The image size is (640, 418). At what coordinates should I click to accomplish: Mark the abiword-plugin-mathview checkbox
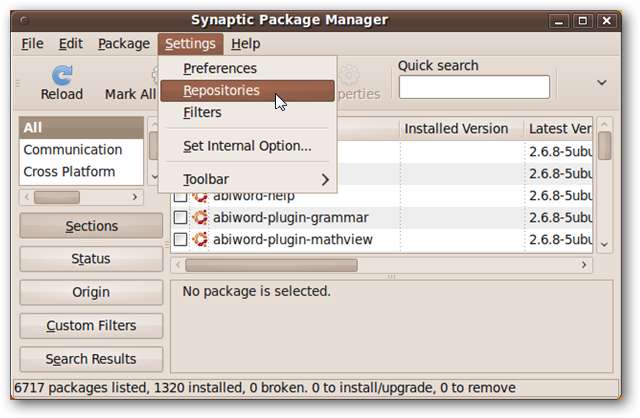(180, 239)
